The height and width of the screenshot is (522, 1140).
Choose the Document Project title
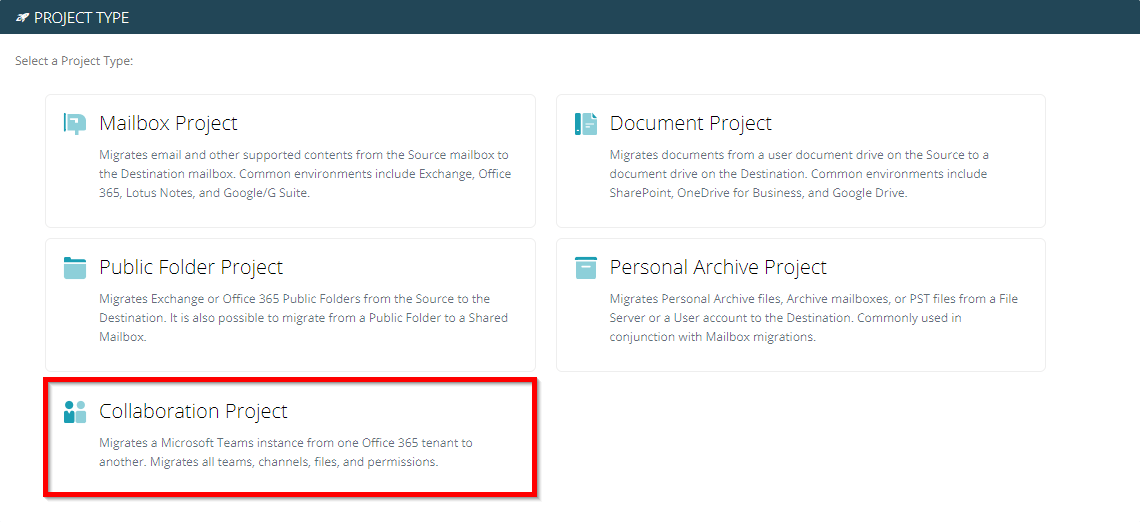690,124
